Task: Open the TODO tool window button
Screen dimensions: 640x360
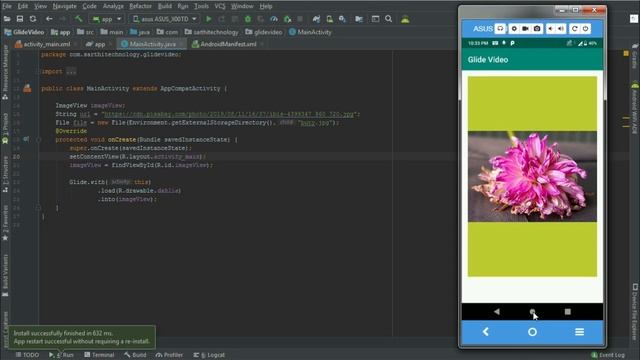Action: [27, 355]
